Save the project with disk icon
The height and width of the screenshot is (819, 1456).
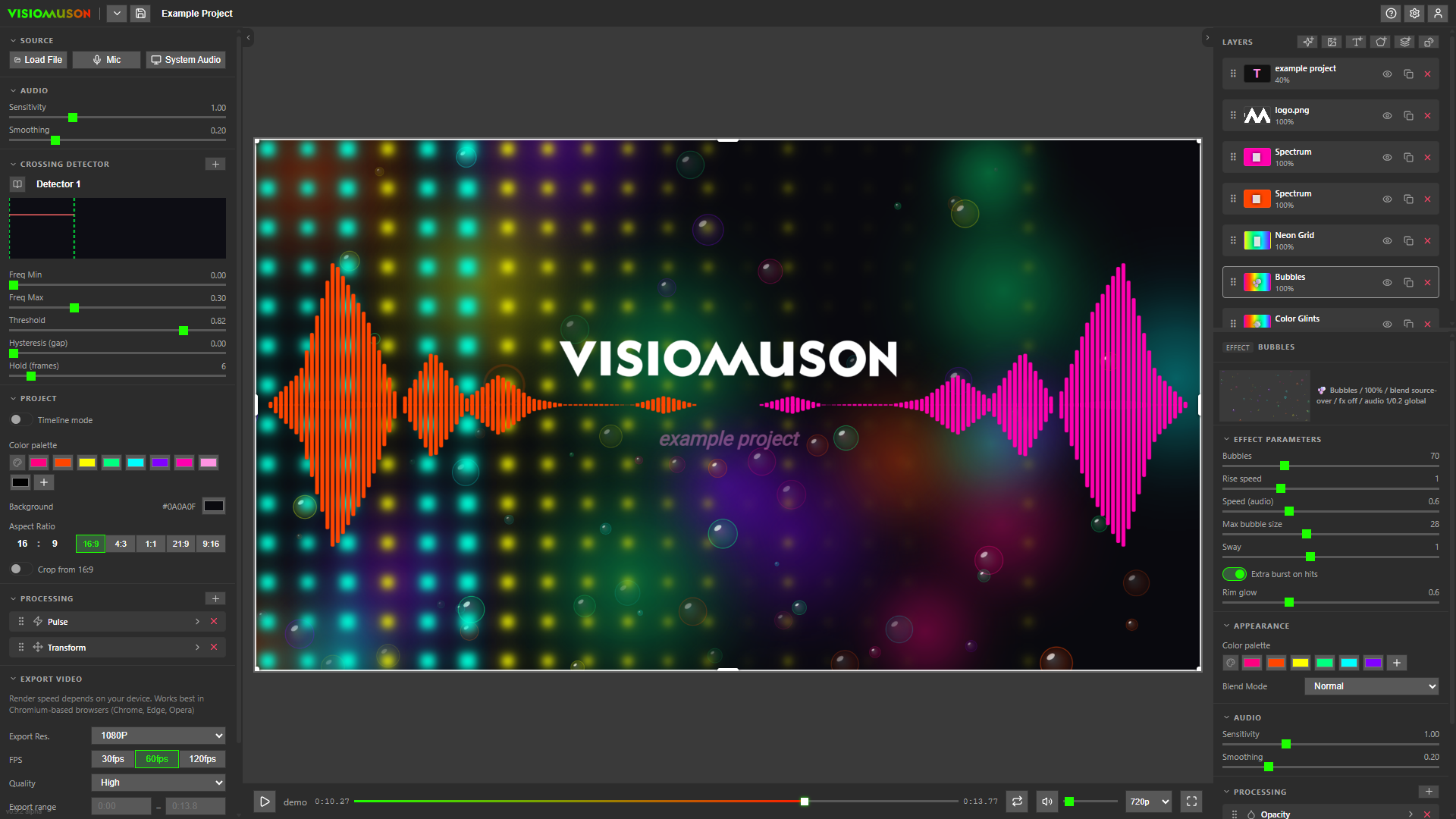pyautogui.click(x=140, y=14)
